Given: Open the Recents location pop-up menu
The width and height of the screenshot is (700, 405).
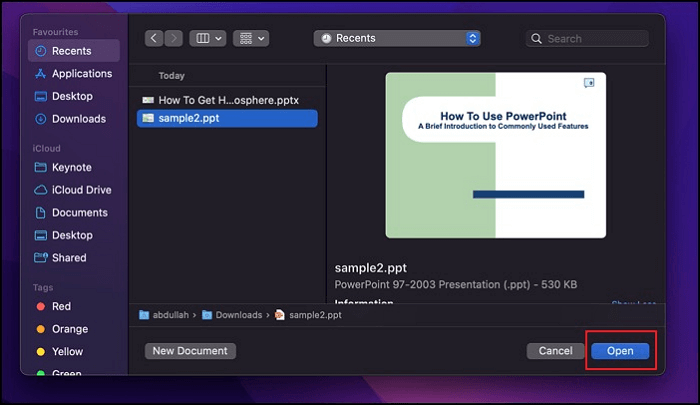Looking at the screenshot, I should [x=397, y=38].
